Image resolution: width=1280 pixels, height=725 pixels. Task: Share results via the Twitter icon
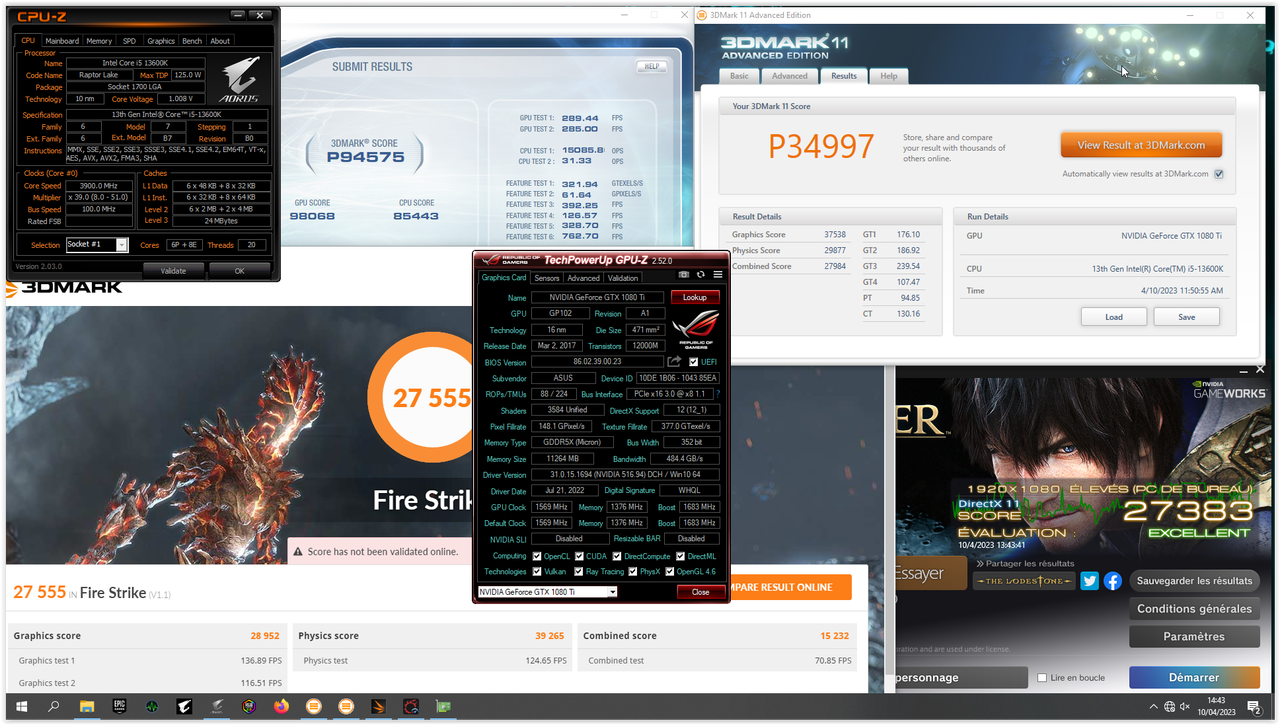click(x=1090, y=581)
